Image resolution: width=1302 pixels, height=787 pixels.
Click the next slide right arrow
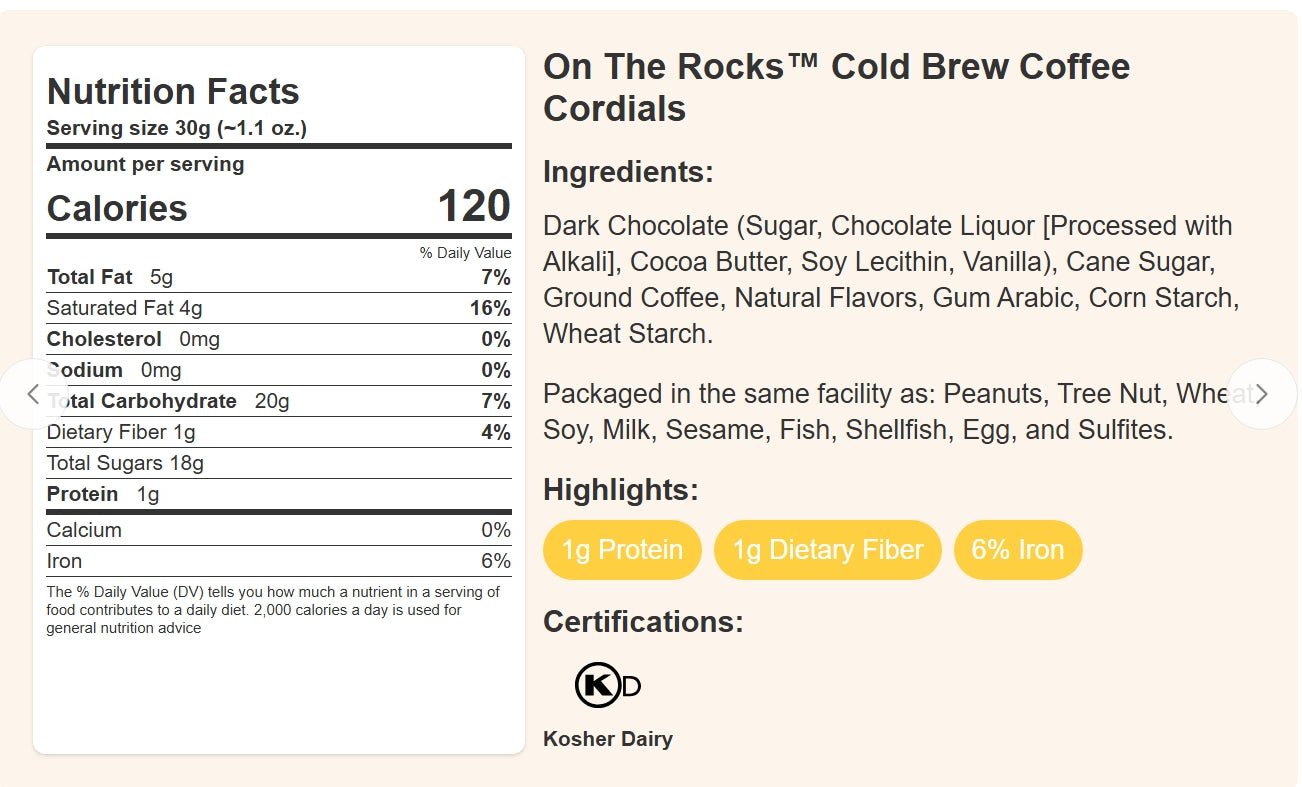pyautogui.click(x=1261, y=394)
